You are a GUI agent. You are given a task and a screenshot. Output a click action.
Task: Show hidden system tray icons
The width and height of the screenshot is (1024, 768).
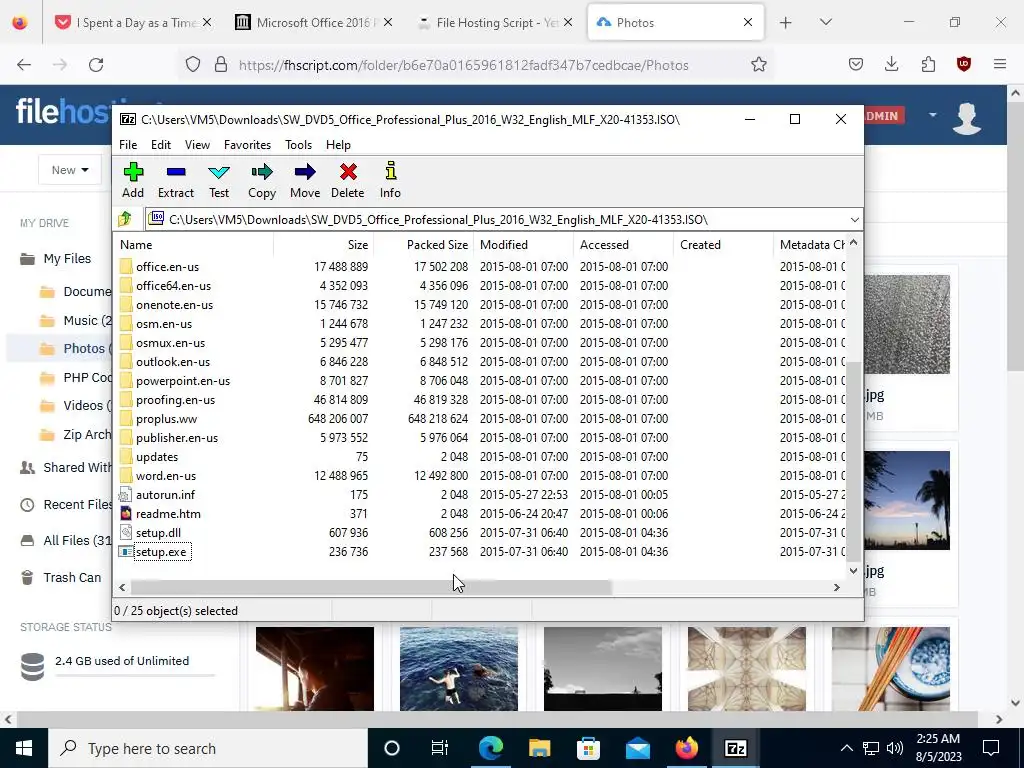click(846, 748)
